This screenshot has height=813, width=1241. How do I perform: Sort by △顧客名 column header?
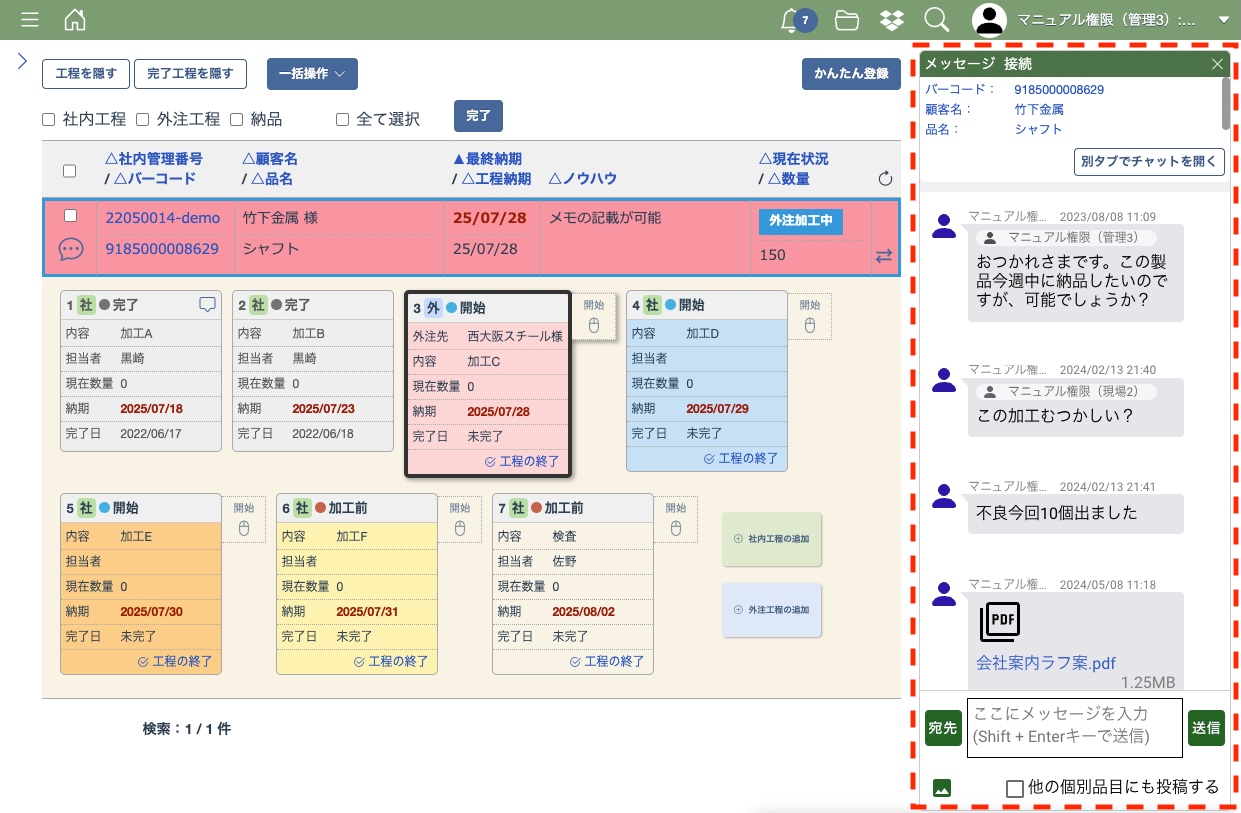(270, 159)
